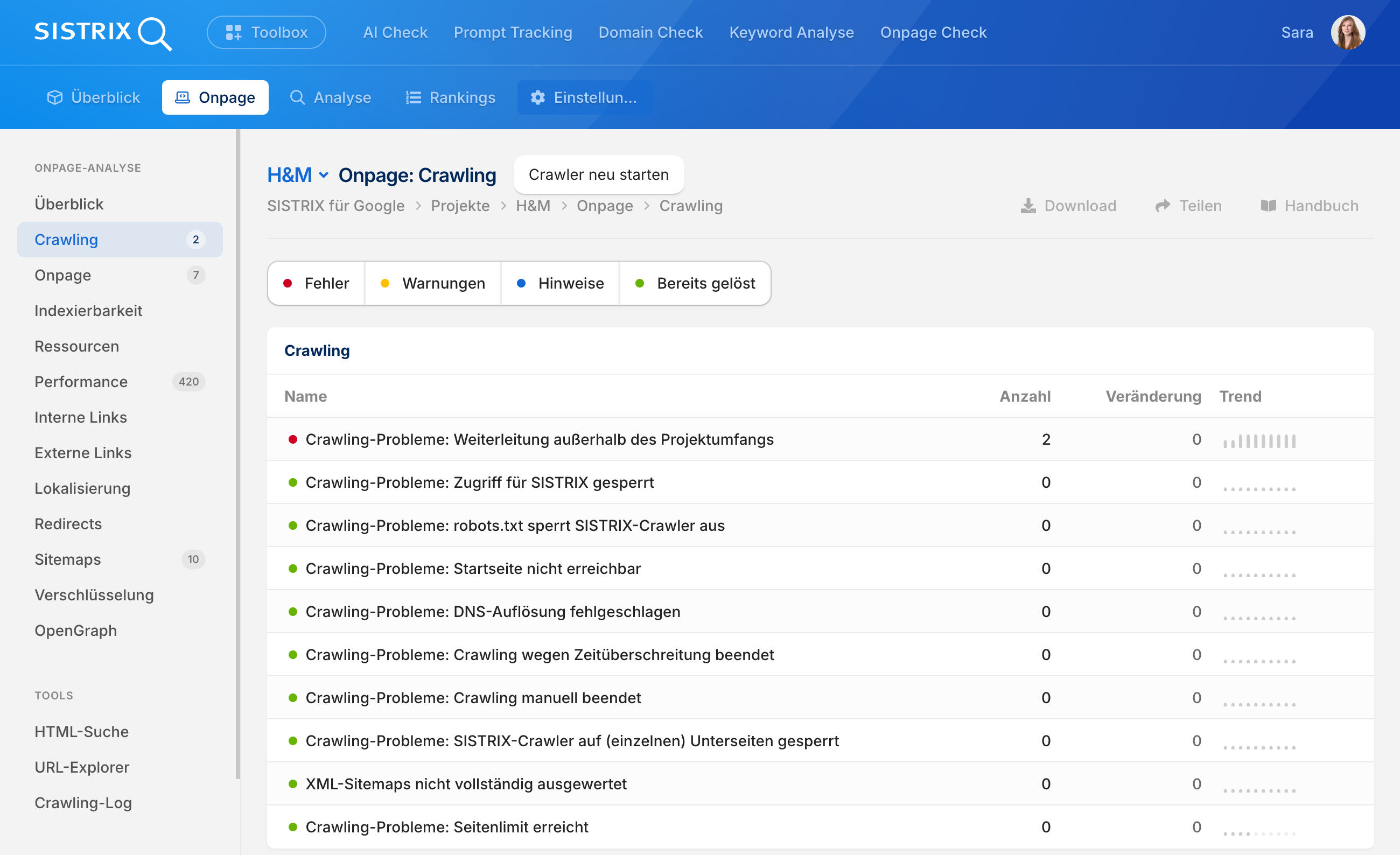Click the Teilen share icon

pos(1163,206)
